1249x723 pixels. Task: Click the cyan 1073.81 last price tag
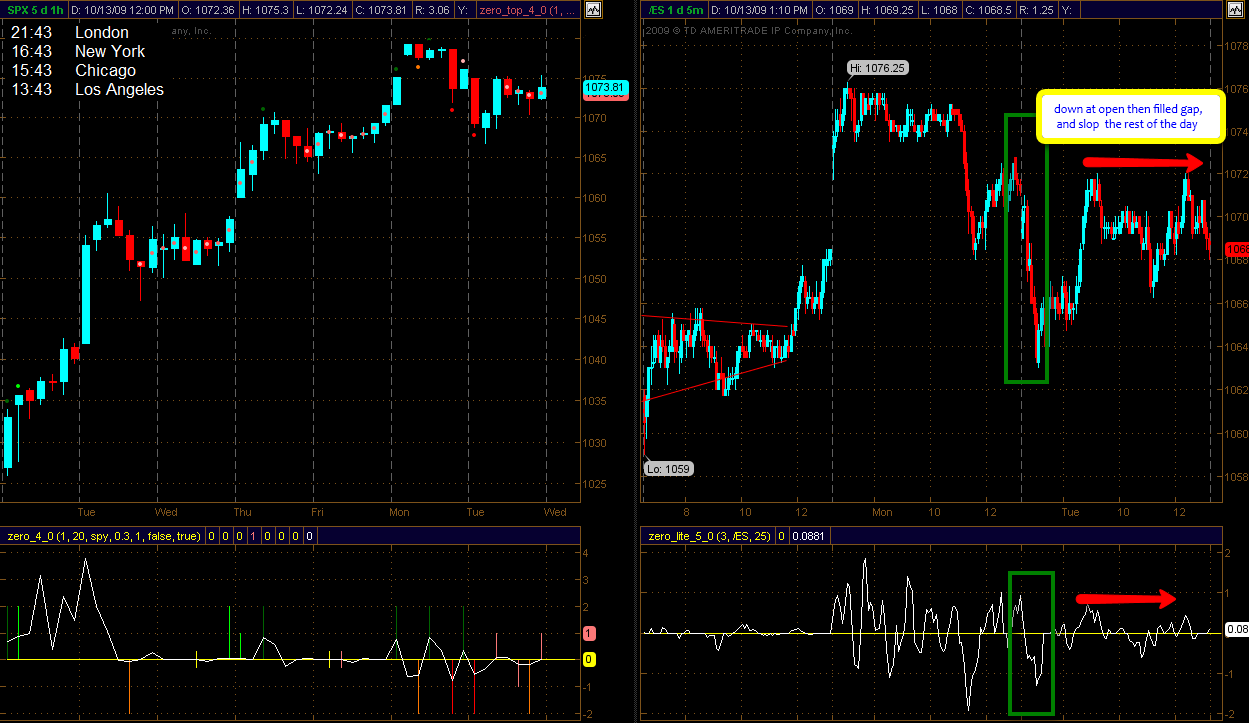pos(603,87)
